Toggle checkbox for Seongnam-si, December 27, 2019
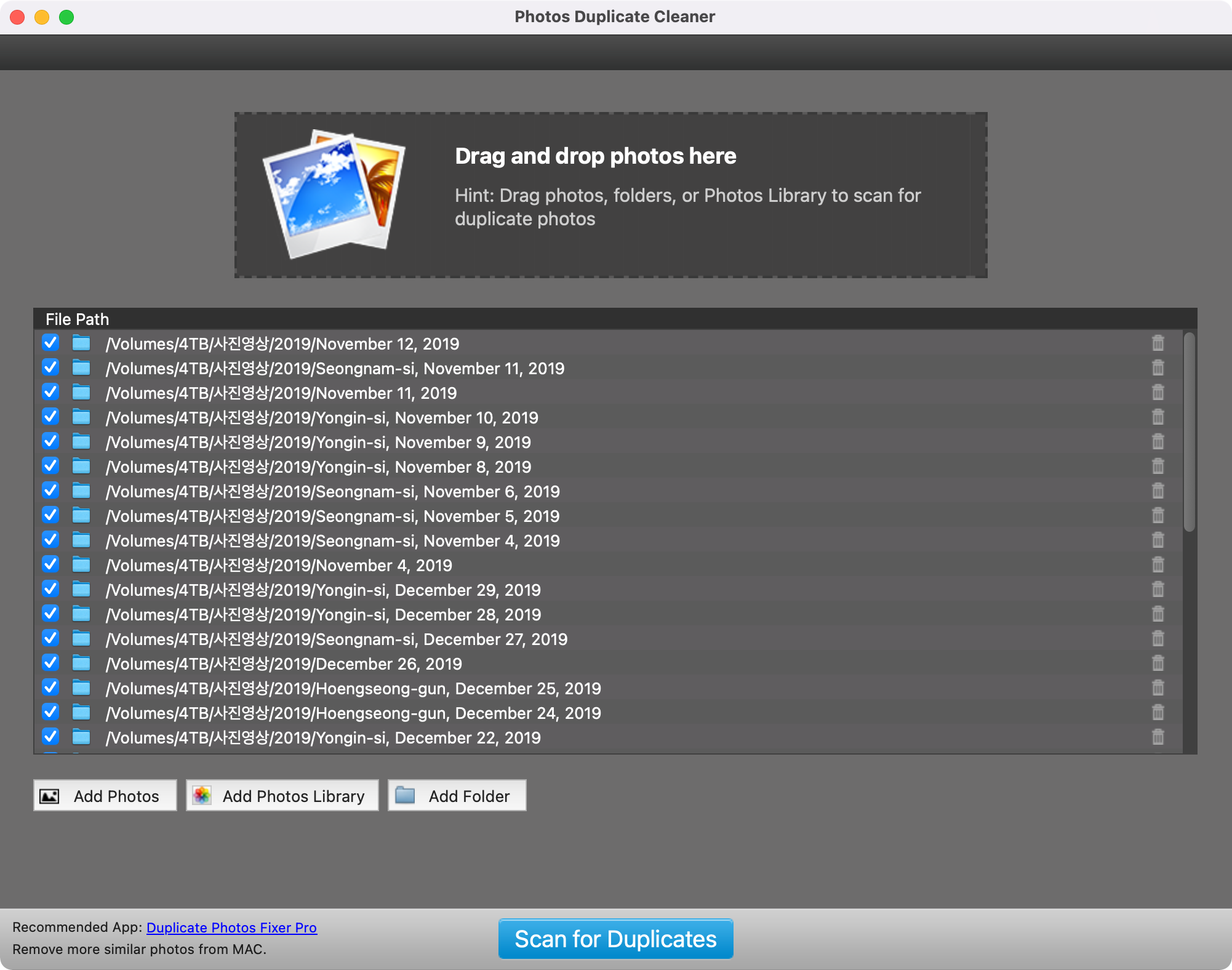Screen dimensions: 1232x970 pyautogui.click(x=50, y=638)
